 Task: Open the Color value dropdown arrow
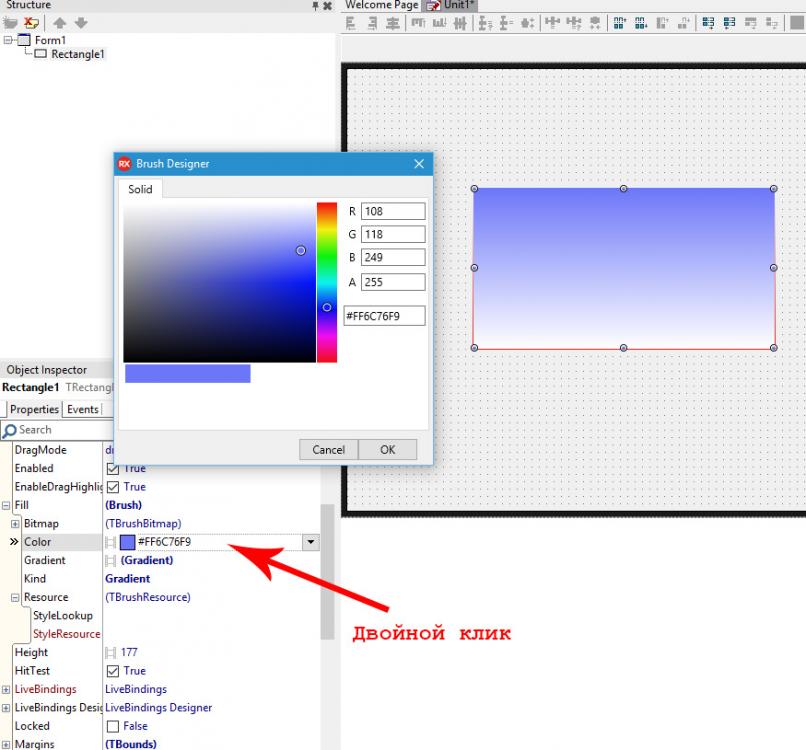310,542
